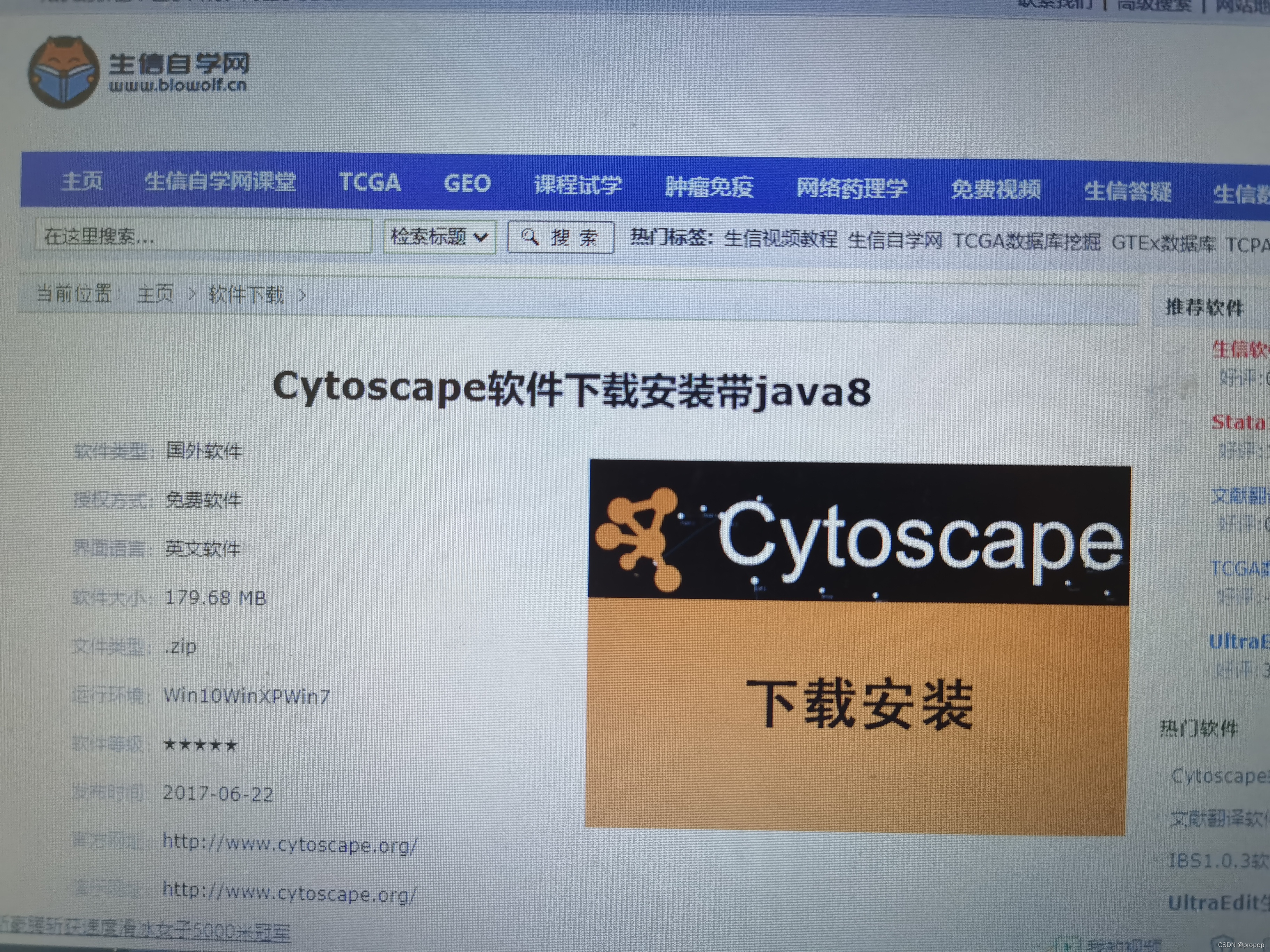Click the file size 179.68 MB
Screen dimensions: 1270x952
pos(215,597)
